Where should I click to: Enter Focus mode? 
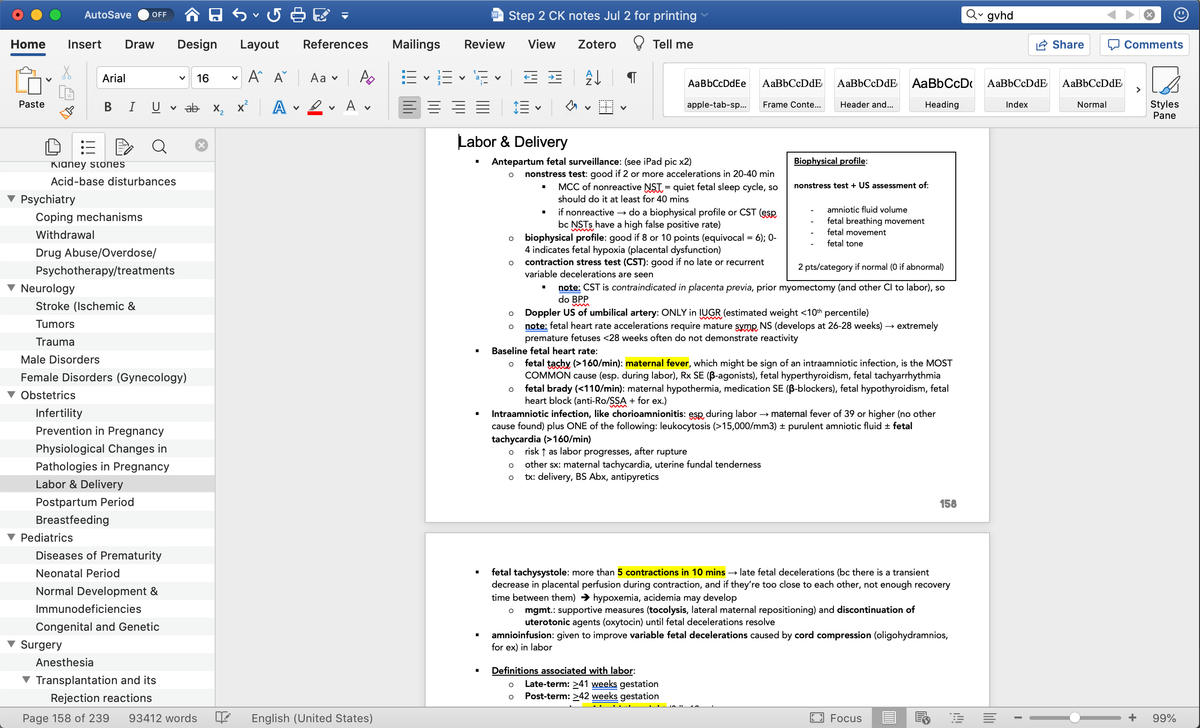835,718
